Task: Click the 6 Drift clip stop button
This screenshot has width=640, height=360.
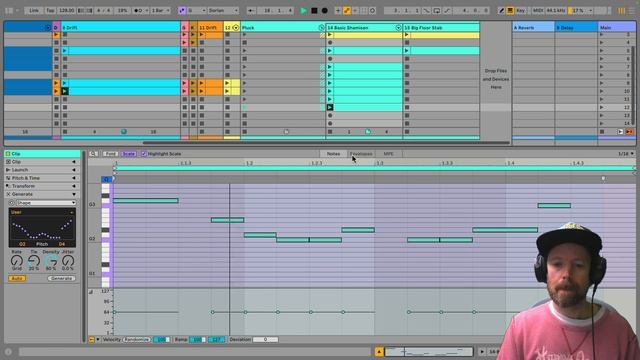Action: click(x=64, y=132)
